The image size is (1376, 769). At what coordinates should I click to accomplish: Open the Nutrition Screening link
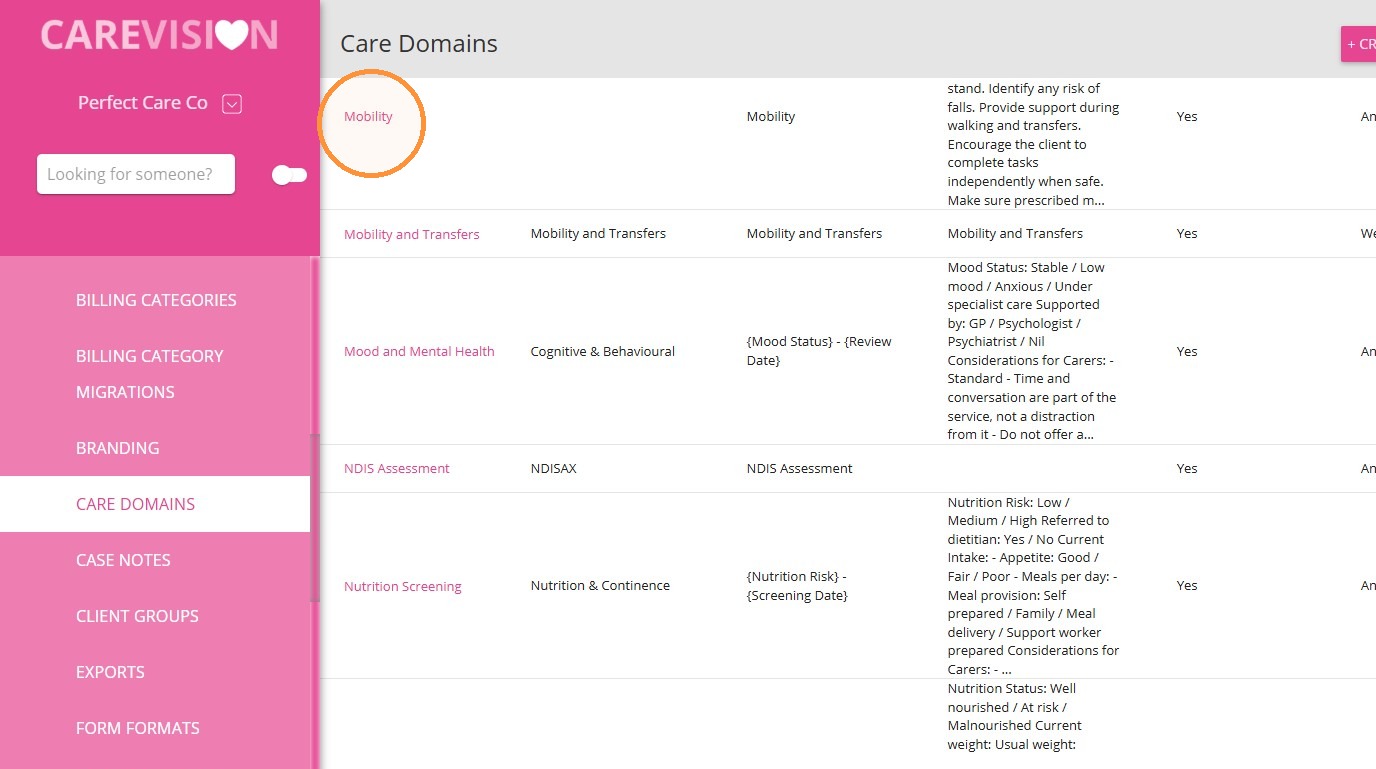tap(402, 586)
